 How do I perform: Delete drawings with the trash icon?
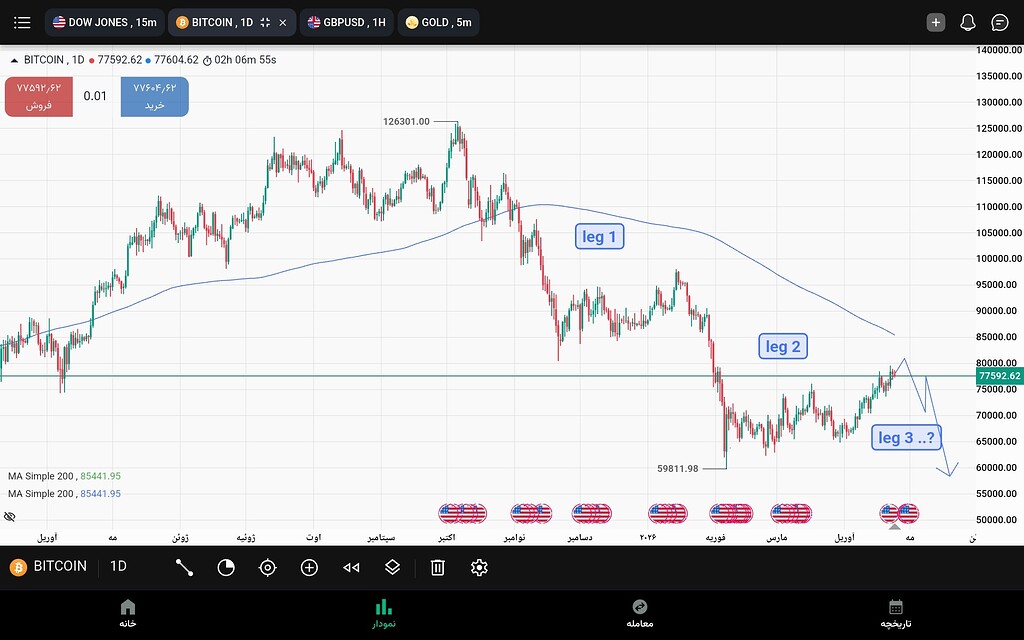coord(437,567)
